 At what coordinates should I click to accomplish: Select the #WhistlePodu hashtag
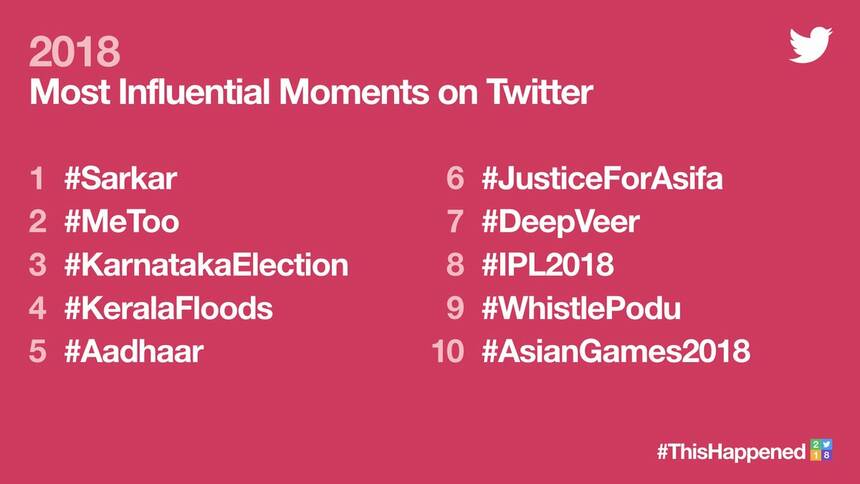580,308
